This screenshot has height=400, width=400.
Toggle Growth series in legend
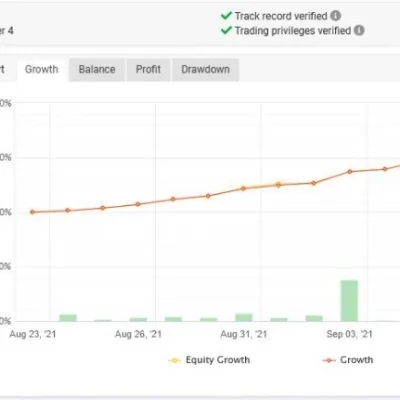pos(348,360)
